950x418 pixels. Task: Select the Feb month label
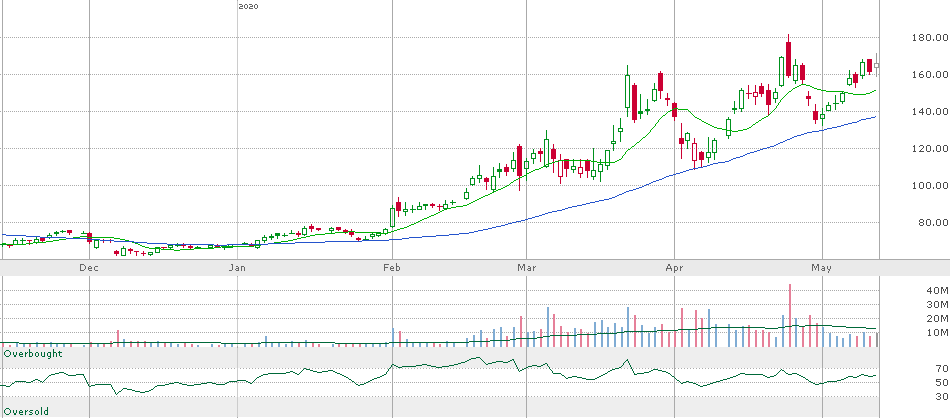pyautogui.click(x=393, y=267)
